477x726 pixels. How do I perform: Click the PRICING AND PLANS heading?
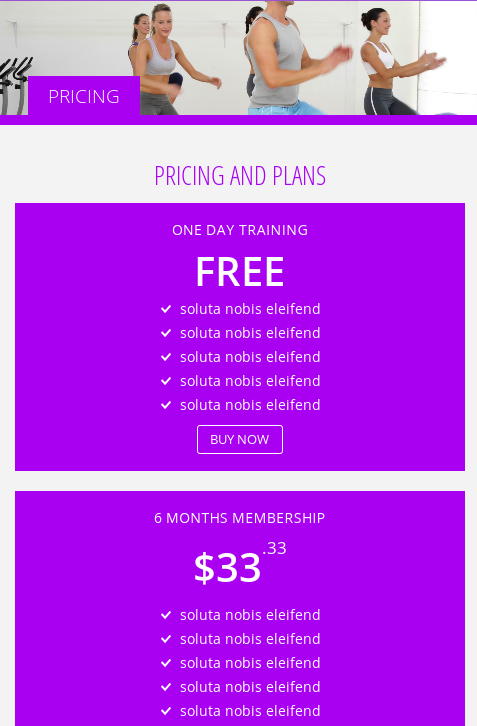tap(240, 175)
